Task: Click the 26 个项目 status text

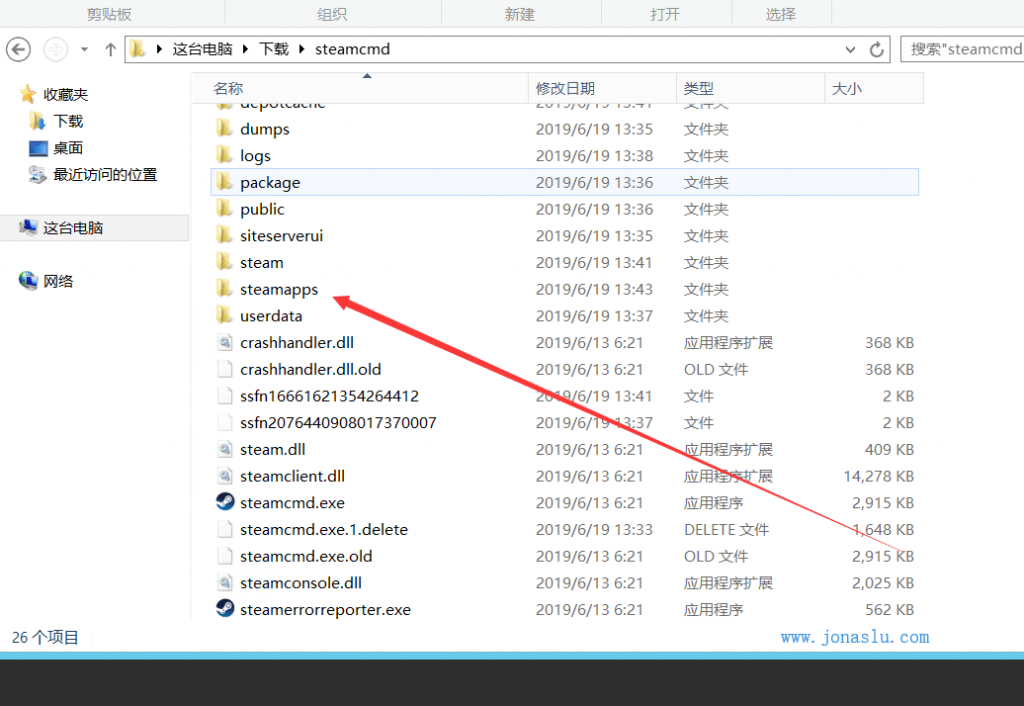Action: (45, 637)
